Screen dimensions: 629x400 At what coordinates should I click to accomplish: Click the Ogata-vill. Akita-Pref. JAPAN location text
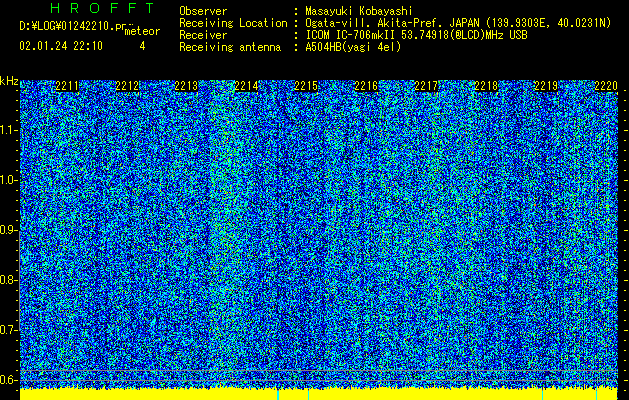click(x=458, y=23)
